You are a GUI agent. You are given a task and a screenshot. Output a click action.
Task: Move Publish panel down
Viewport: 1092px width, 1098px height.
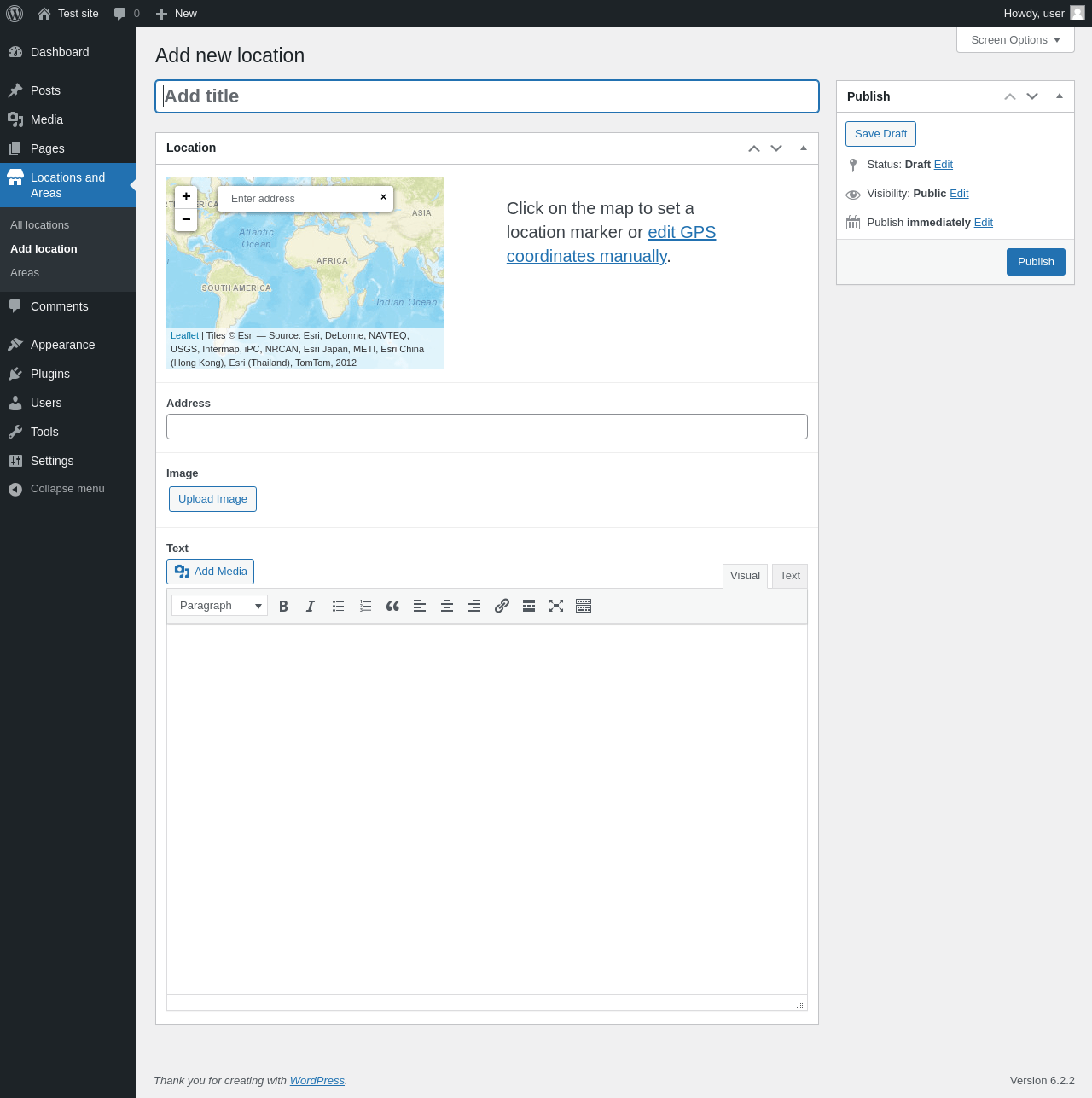click(x=1032, y=96)
